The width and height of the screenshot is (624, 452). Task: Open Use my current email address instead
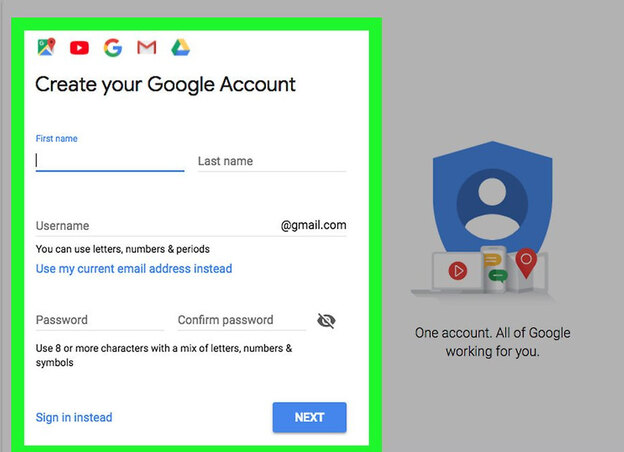coord(134,269)
